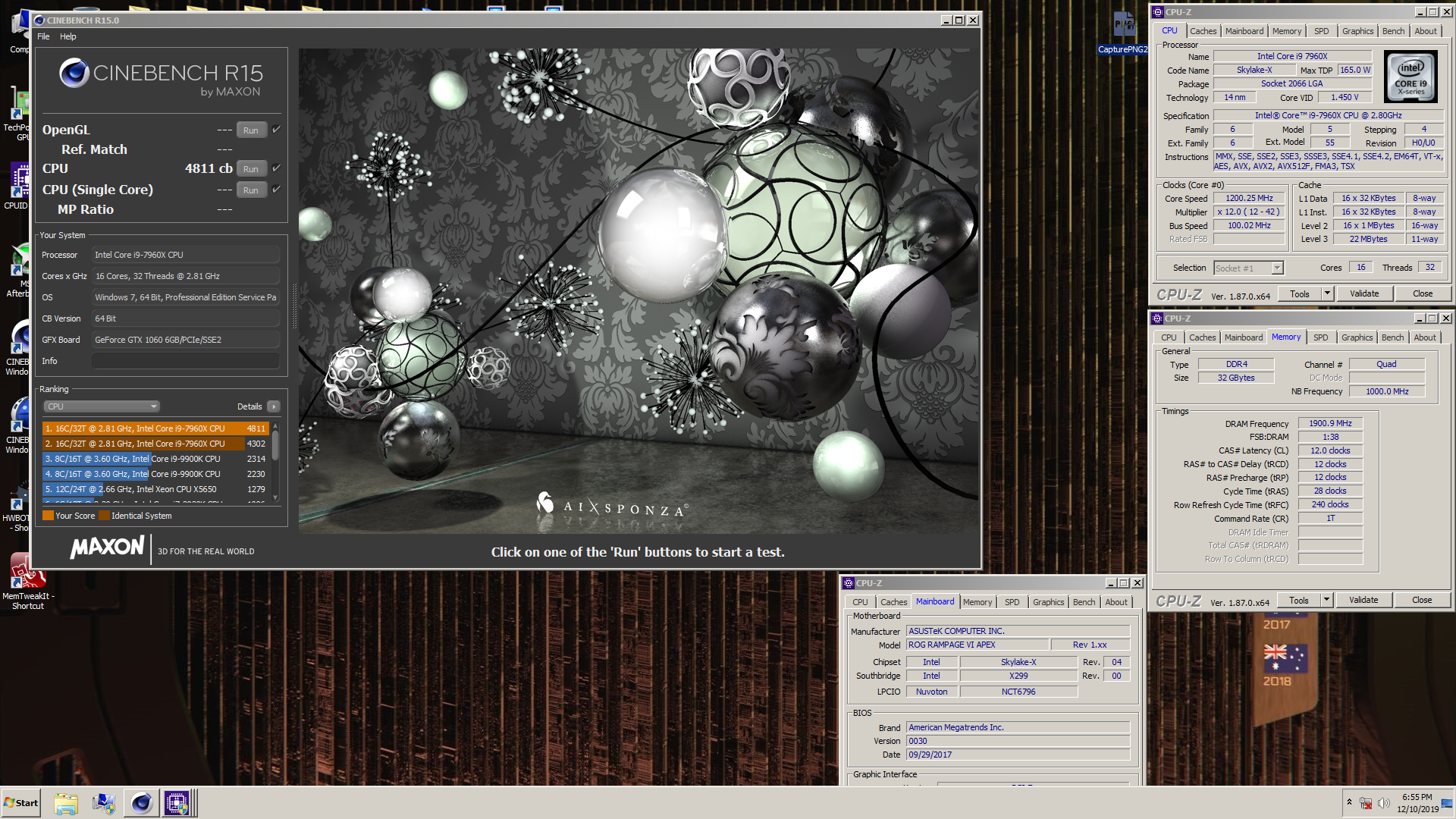Click the volume speaker tray icon

point(1384,803)
